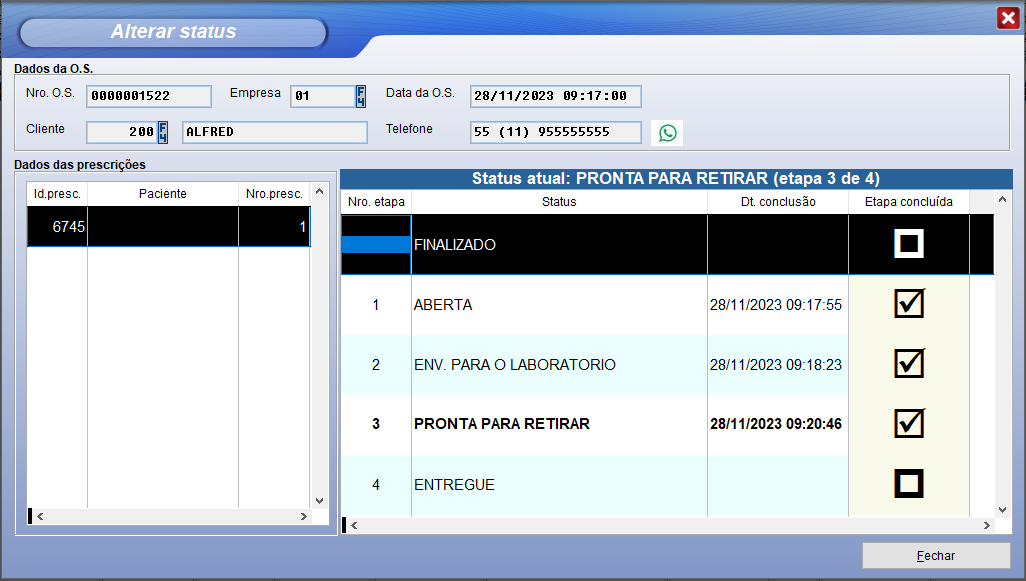The image size is (1026, 581).
Task: Click the Status column header
Action: click(559, 202)
